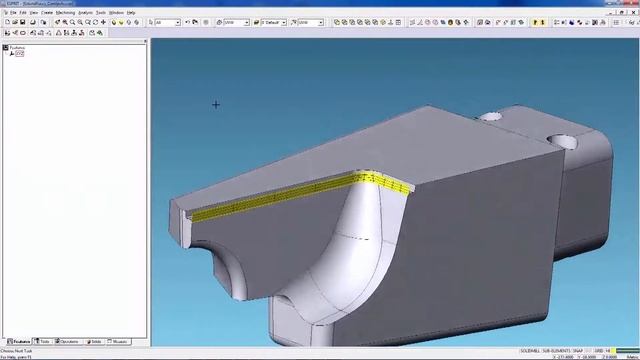Click the Copy icon after Print
The image size is (640, 360).
coord(43,22)
